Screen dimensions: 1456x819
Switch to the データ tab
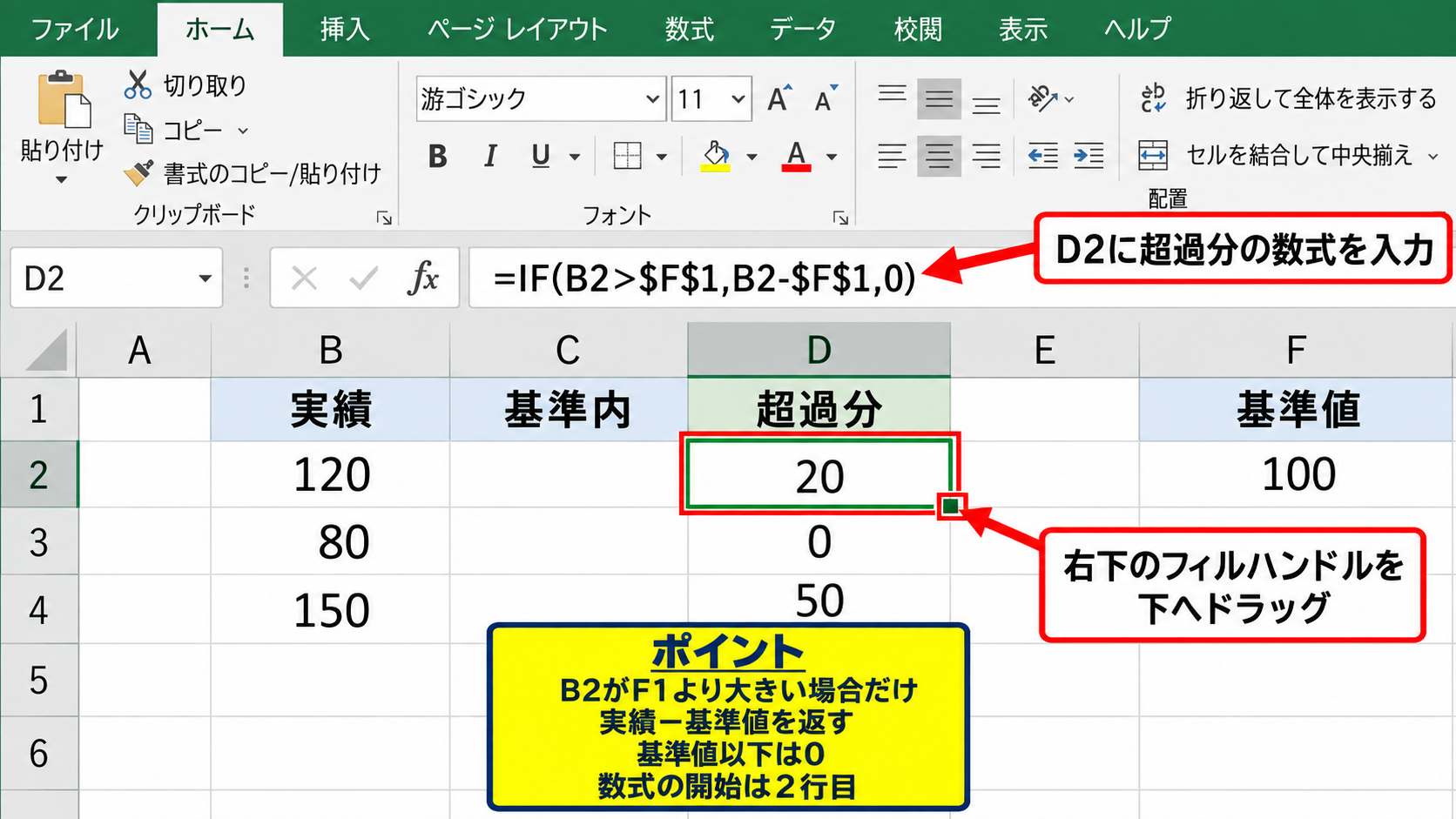[802, 30]
